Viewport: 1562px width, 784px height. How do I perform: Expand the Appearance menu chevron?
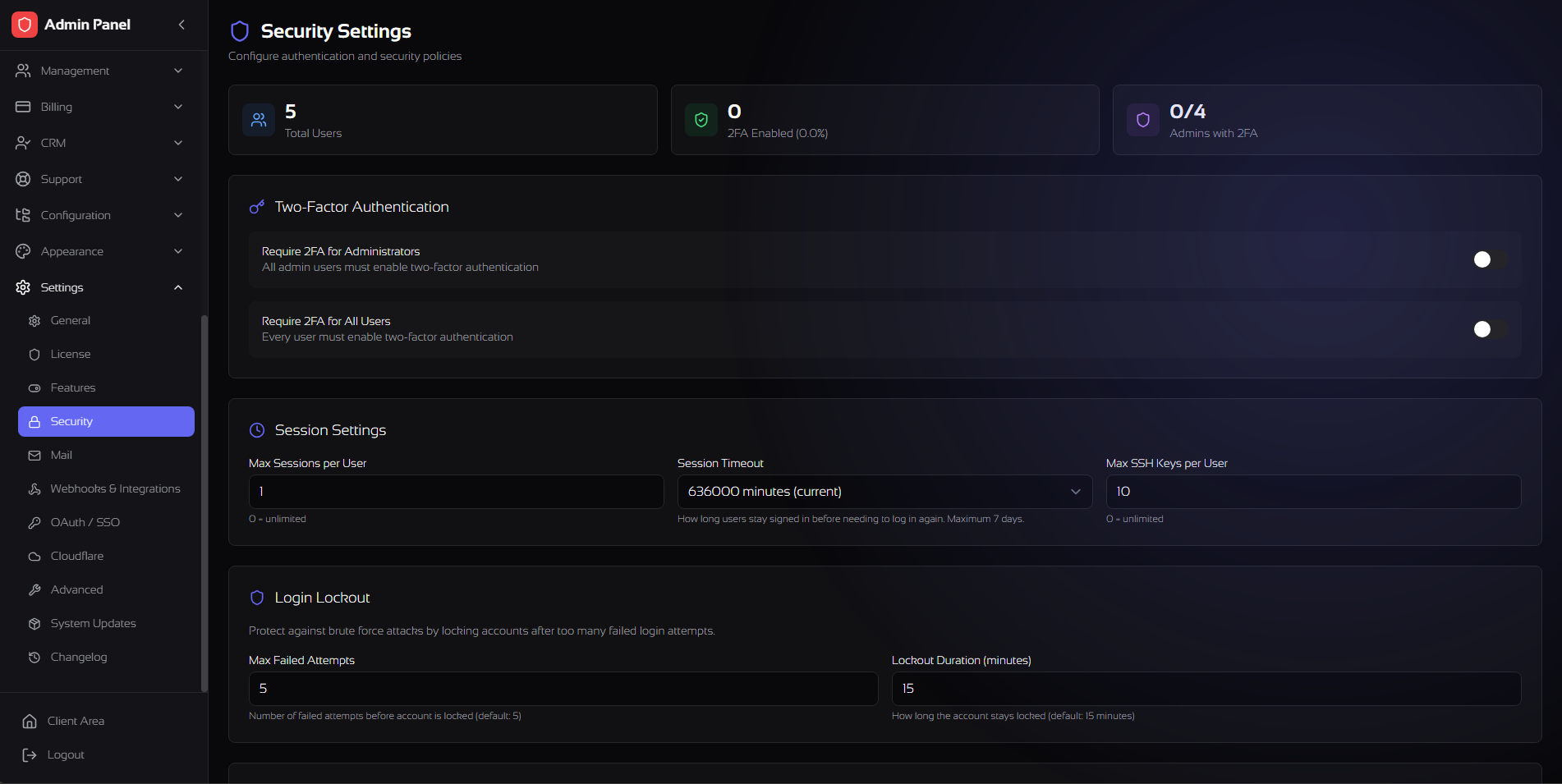(x=178, y=251)
